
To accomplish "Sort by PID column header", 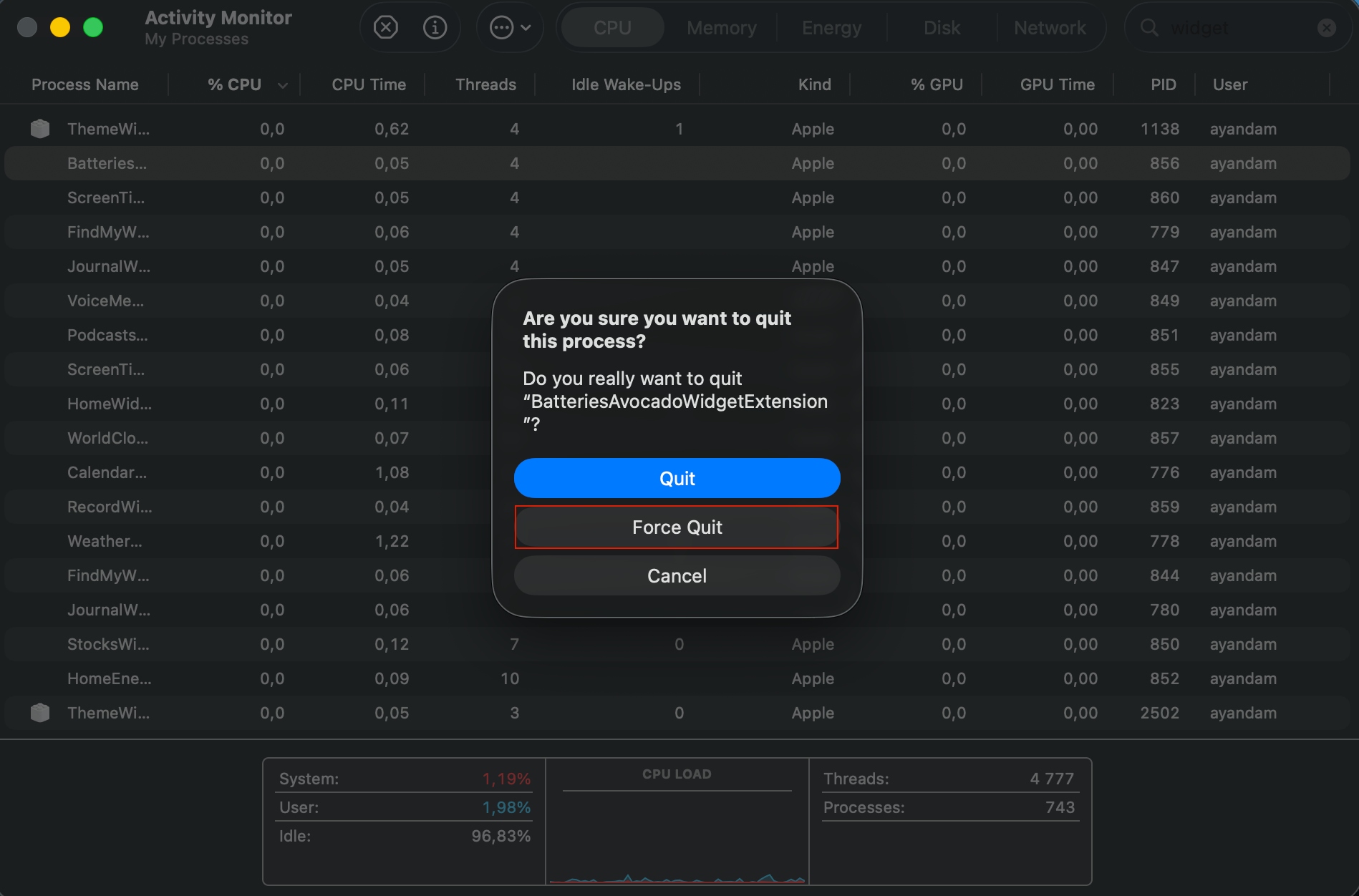I will pyautogui.click(x=1164, y=84).
